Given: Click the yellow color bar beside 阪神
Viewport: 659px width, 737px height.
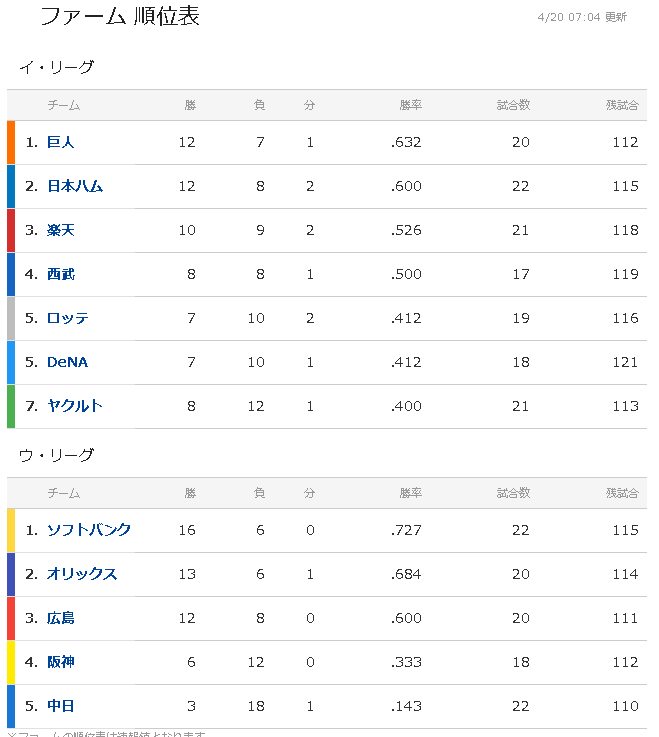Looking at the screenshot, I should (11, 662).
